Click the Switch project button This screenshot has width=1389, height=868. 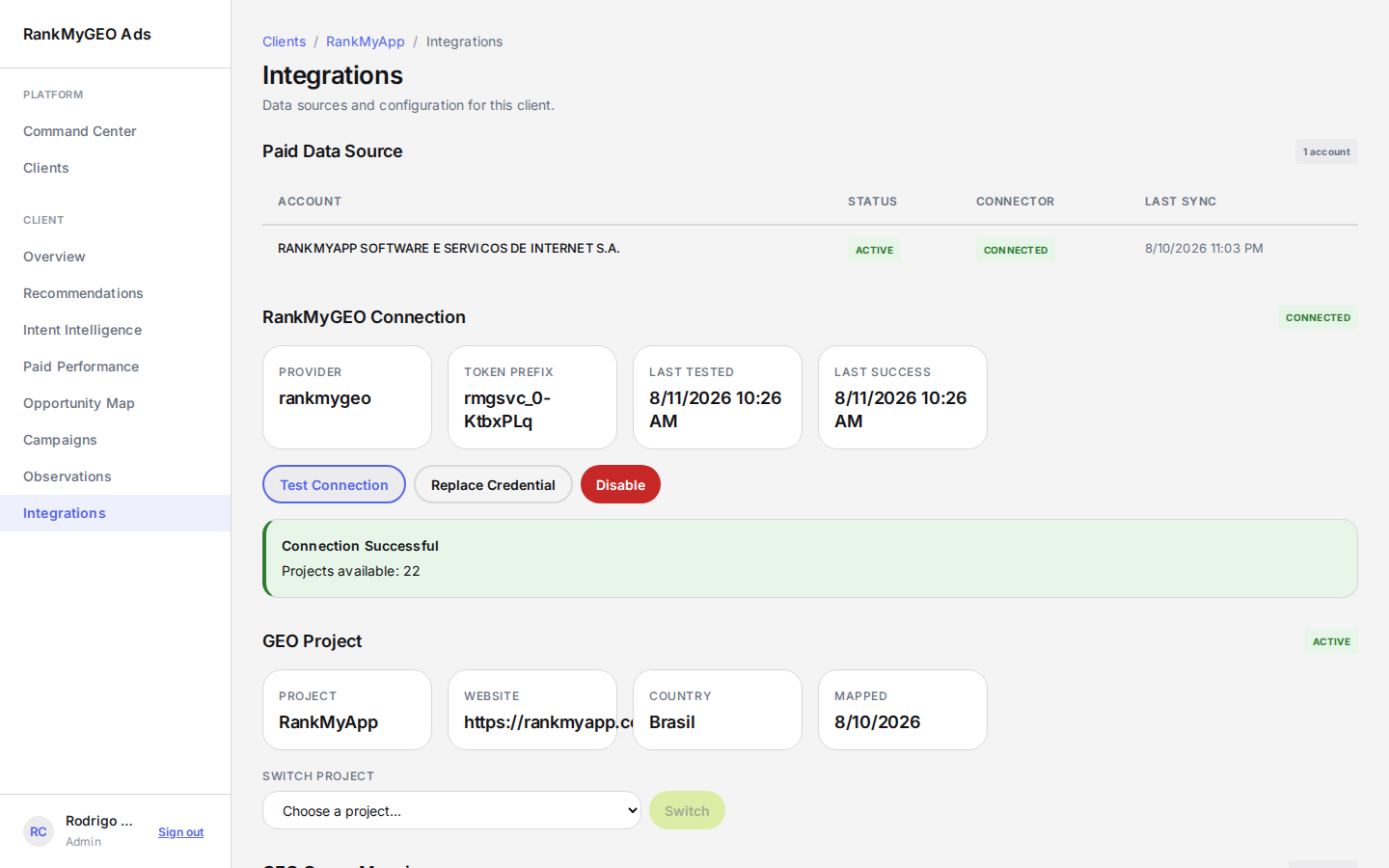pos(687,810)
